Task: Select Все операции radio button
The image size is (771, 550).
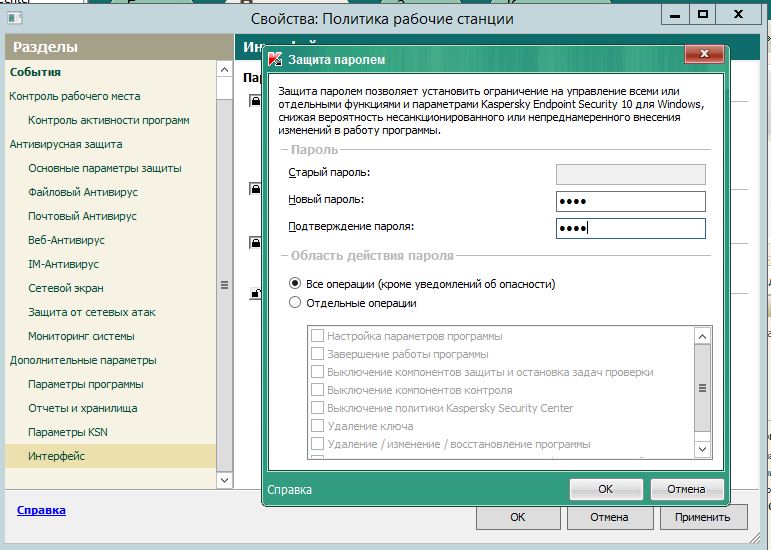Action: [x=295, y=283]
